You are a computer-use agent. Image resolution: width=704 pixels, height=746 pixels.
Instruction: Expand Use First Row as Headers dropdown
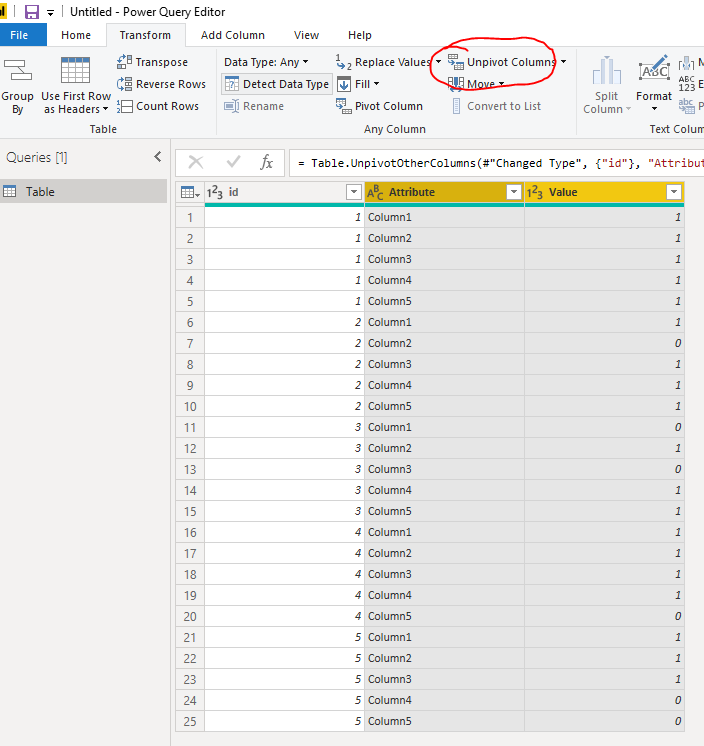coord(106,109)
